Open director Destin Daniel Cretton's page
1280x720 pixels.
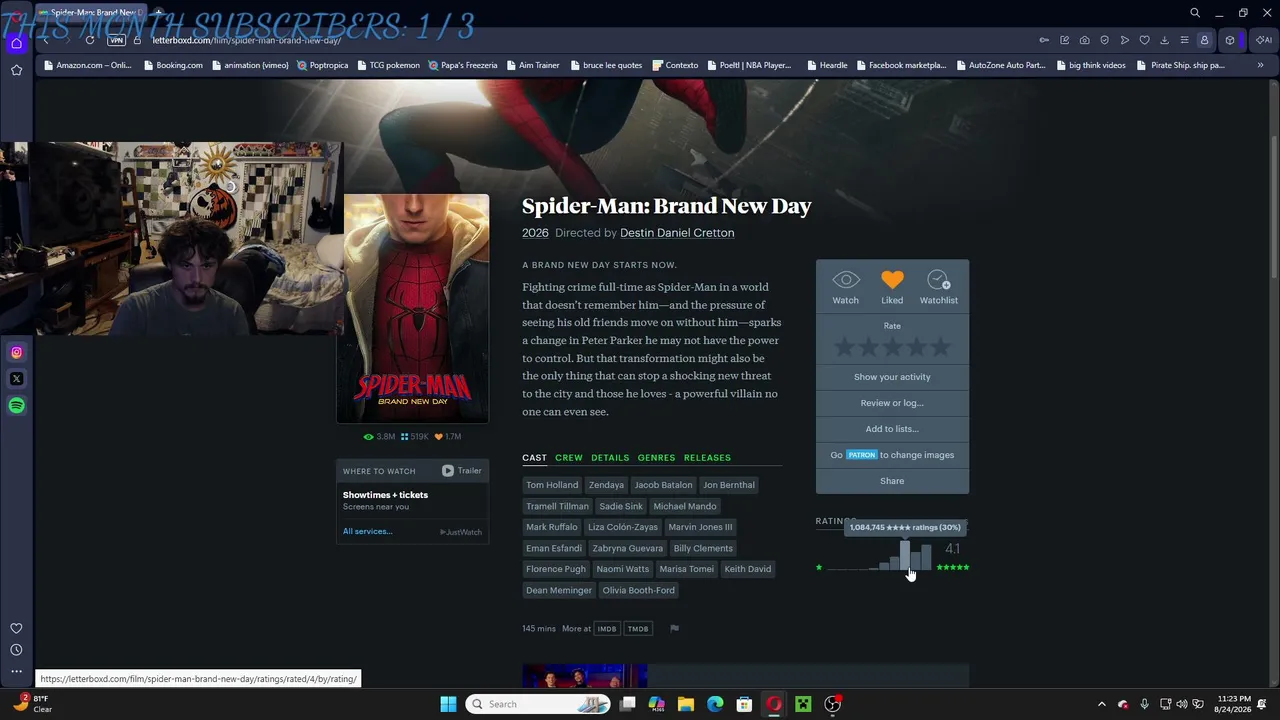[x=677, y=233]
